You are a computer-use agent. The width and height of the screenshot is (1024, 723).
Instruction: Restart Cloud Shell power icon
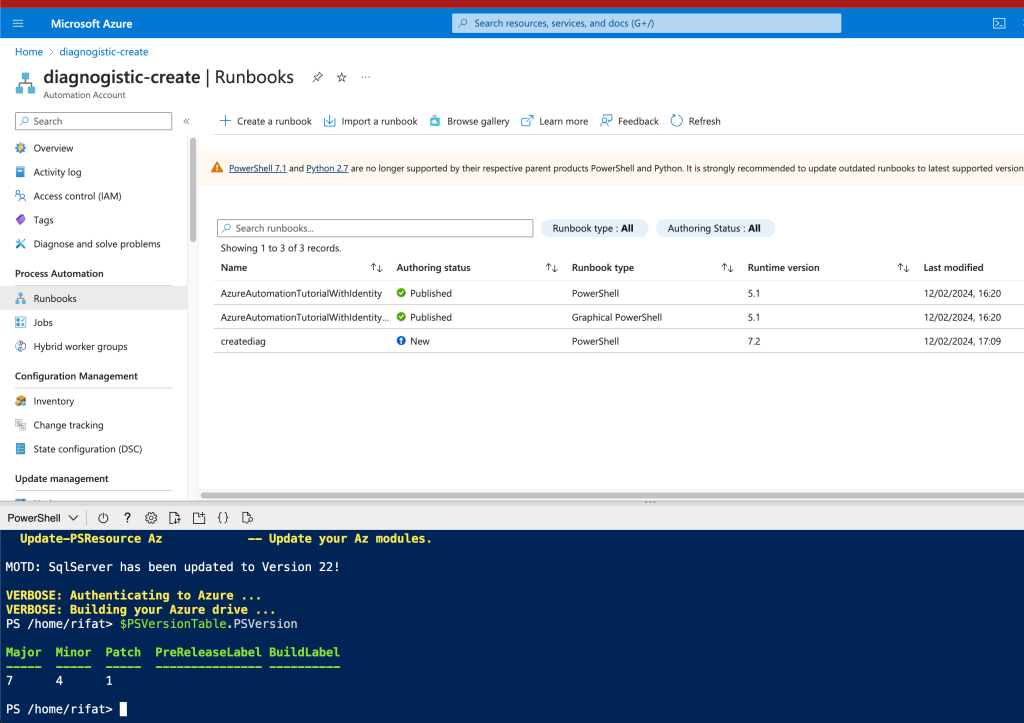[103, 518]
